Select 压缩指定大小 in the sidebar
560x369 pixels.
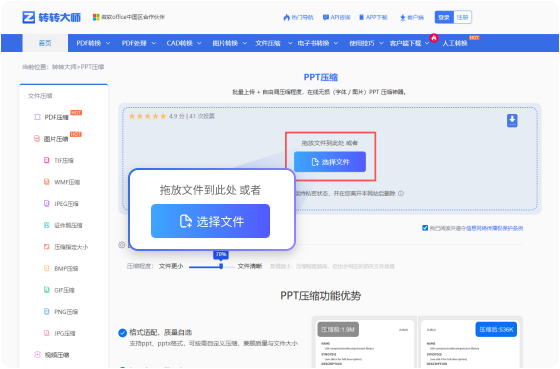66,247
